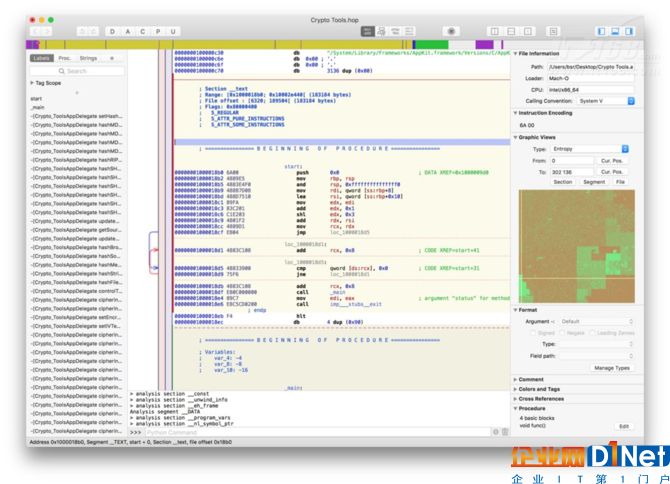Click the File range button
The height and width of the screenshot is (484, 670).
coord(620,182)
